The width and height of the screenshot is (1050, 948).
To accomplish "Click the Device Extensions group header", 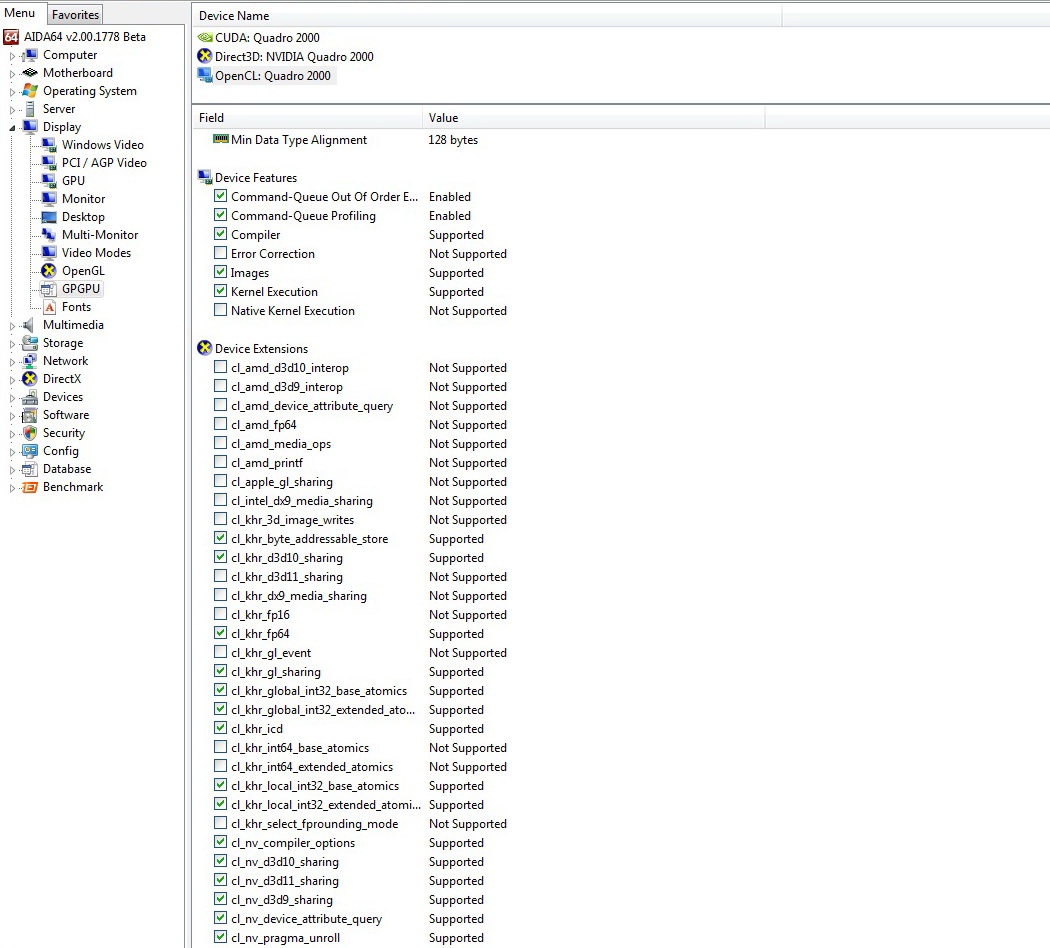I will coord(261,349).
